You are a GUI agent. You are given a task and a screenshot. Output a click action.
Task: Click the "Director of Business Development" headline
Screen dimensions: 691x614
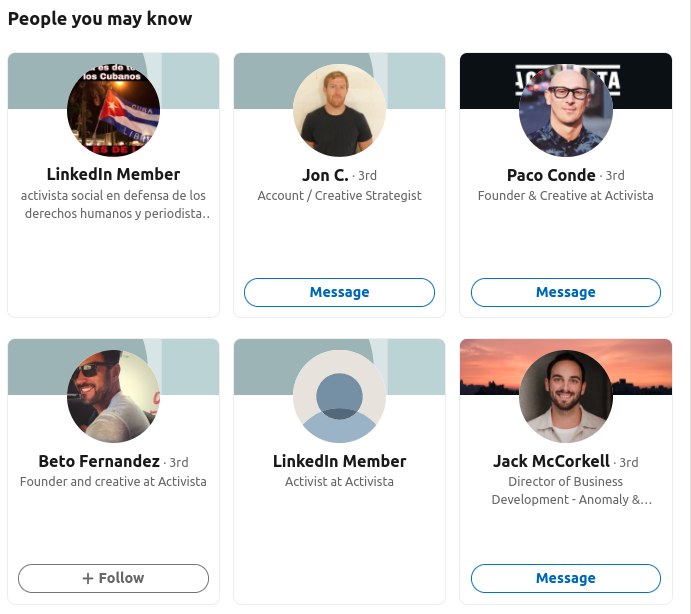click(566, 490)
